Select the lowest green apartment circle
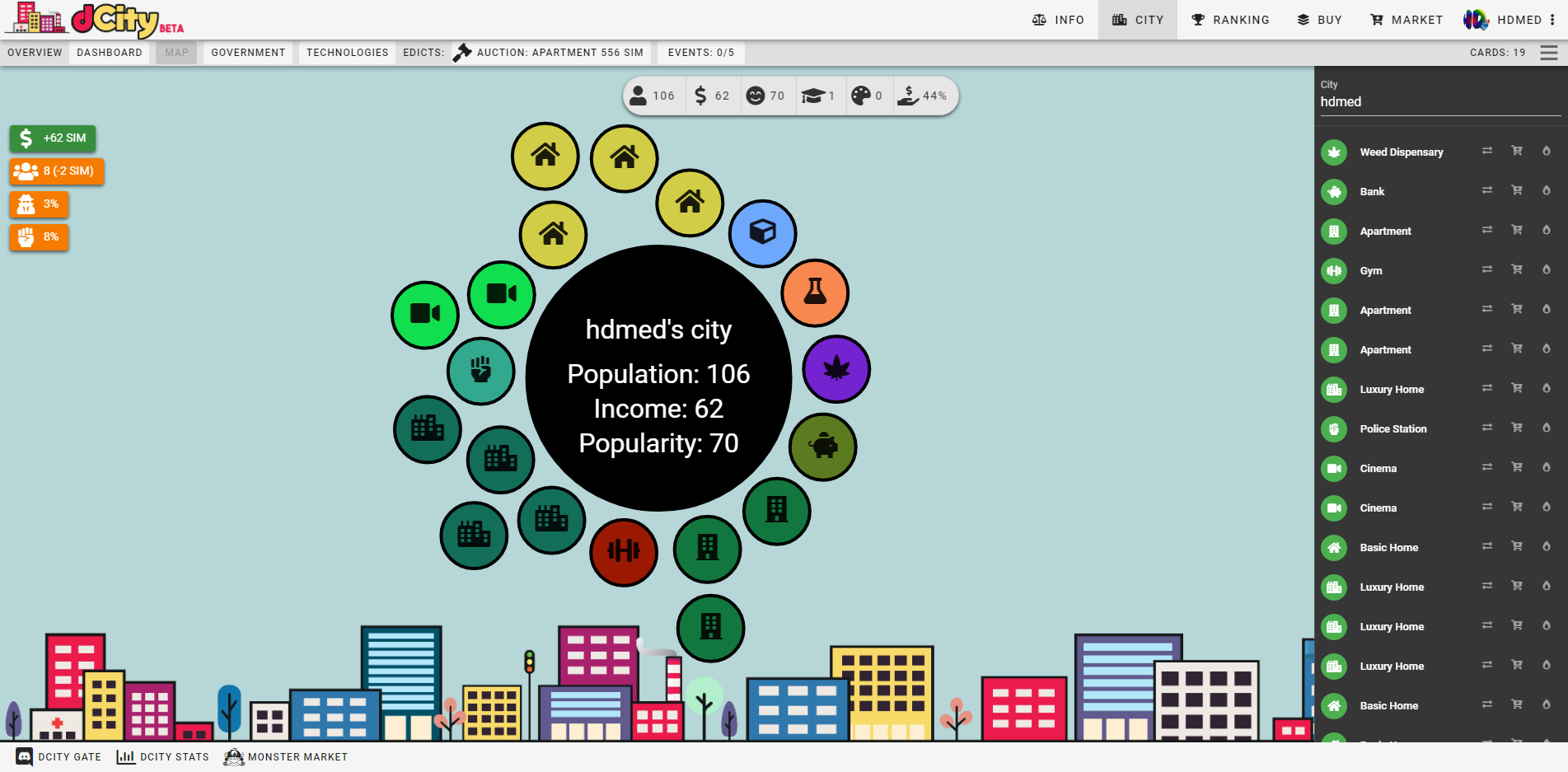The image size is (1568, 772). tap(710, 628)
